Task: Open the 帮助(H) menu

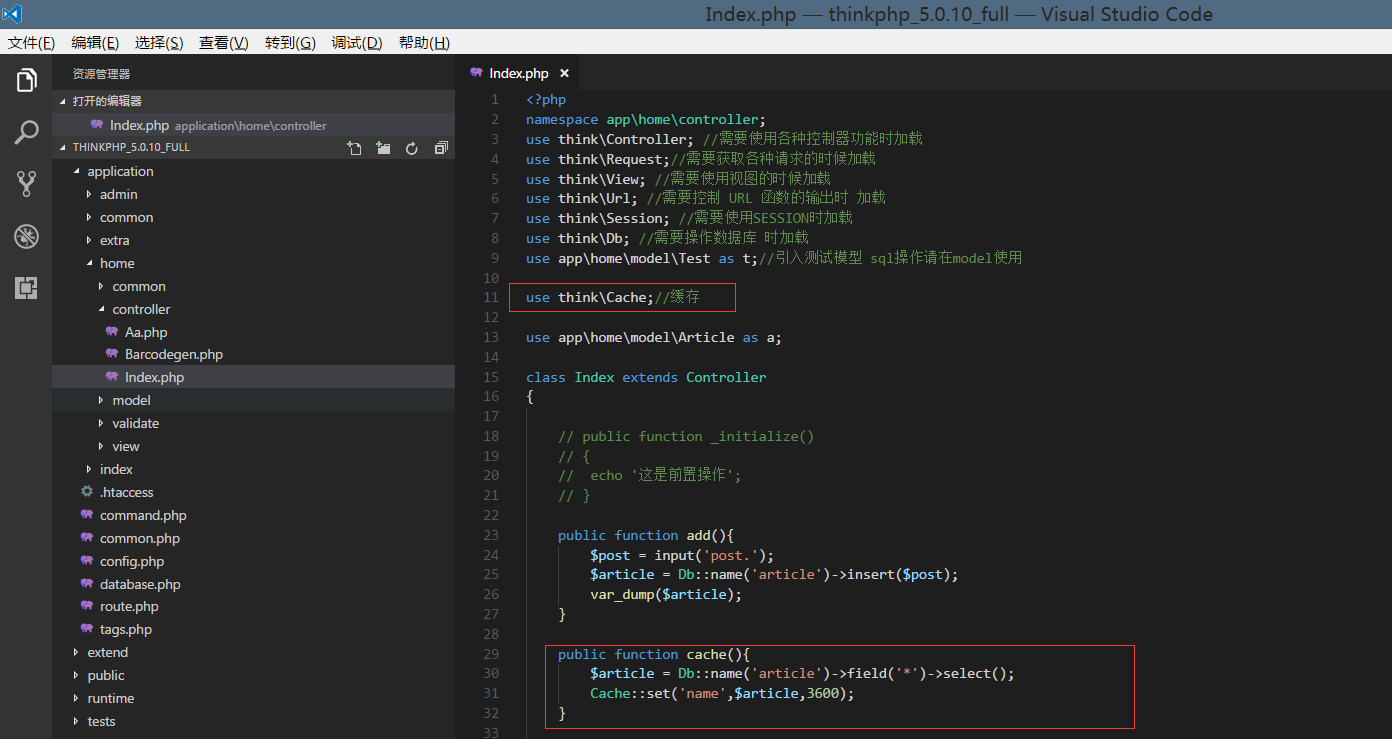Action: coord(424,42)
